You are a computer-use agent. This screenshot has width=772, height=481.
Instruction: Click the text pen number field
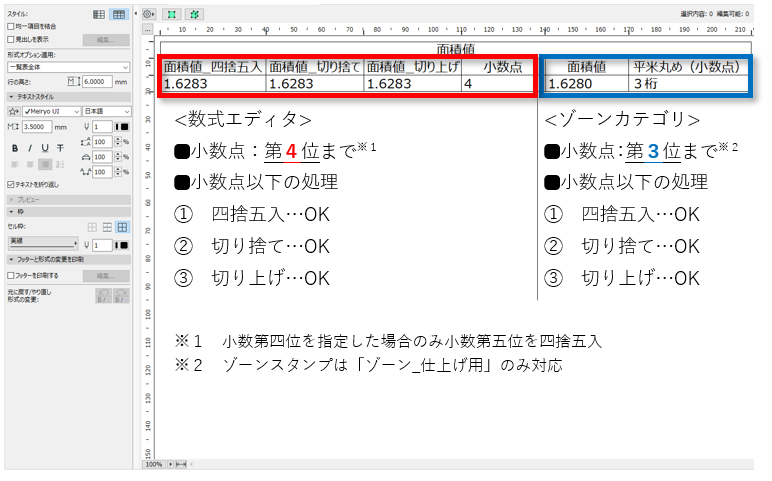[102, 127]
